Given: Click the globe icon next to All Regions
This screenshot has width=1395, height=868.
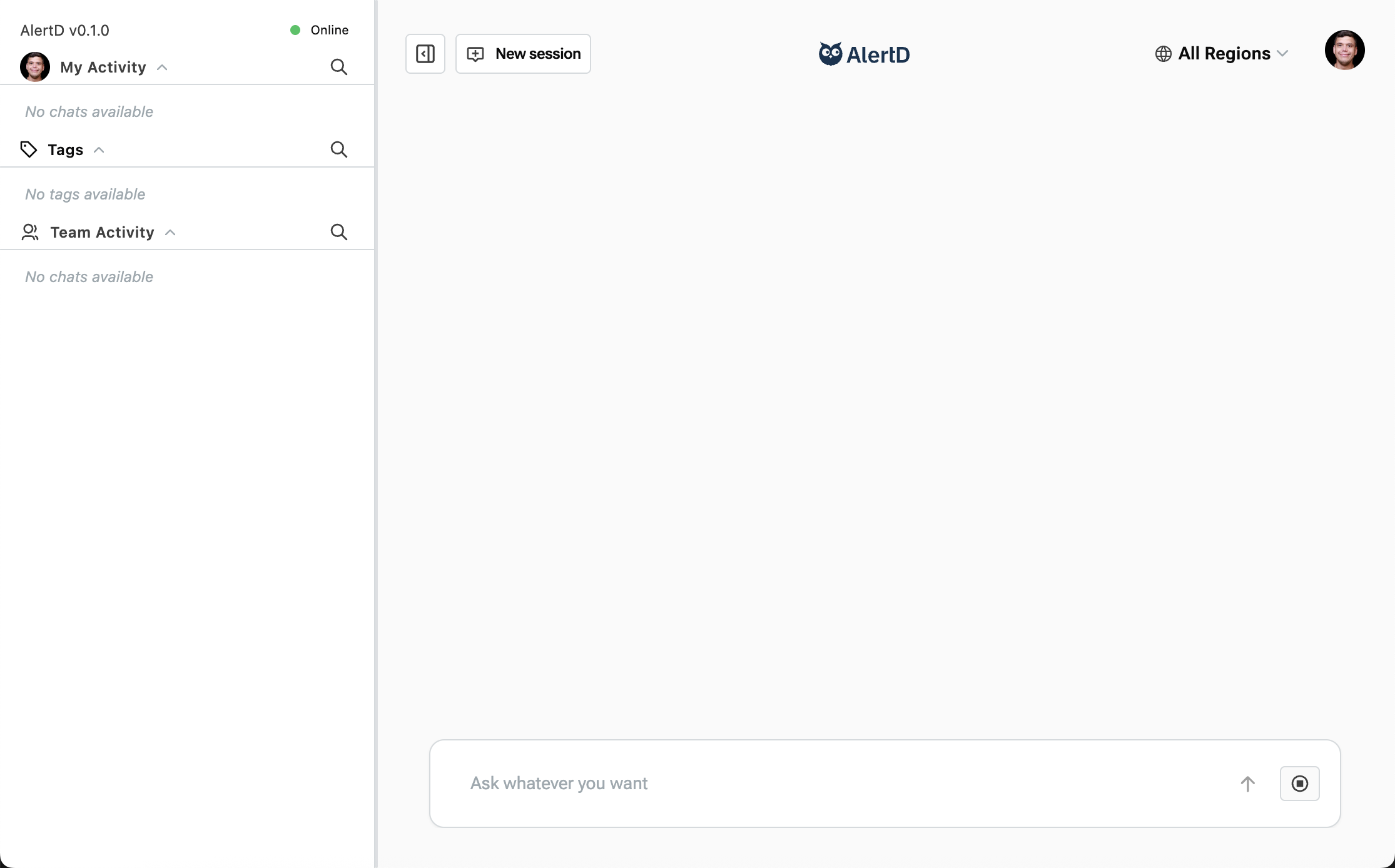Looking at the screenshot, I should coord(1163,53).
